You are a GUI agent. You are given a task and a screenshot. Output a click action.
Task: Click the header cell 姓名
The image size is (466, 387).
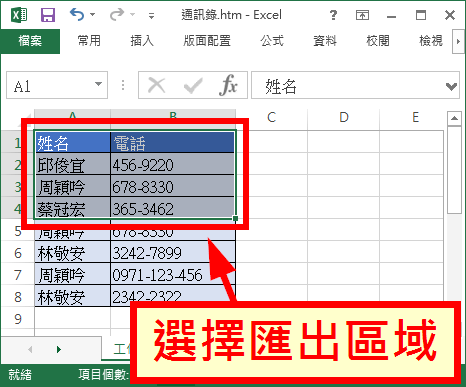coord(73,143)
